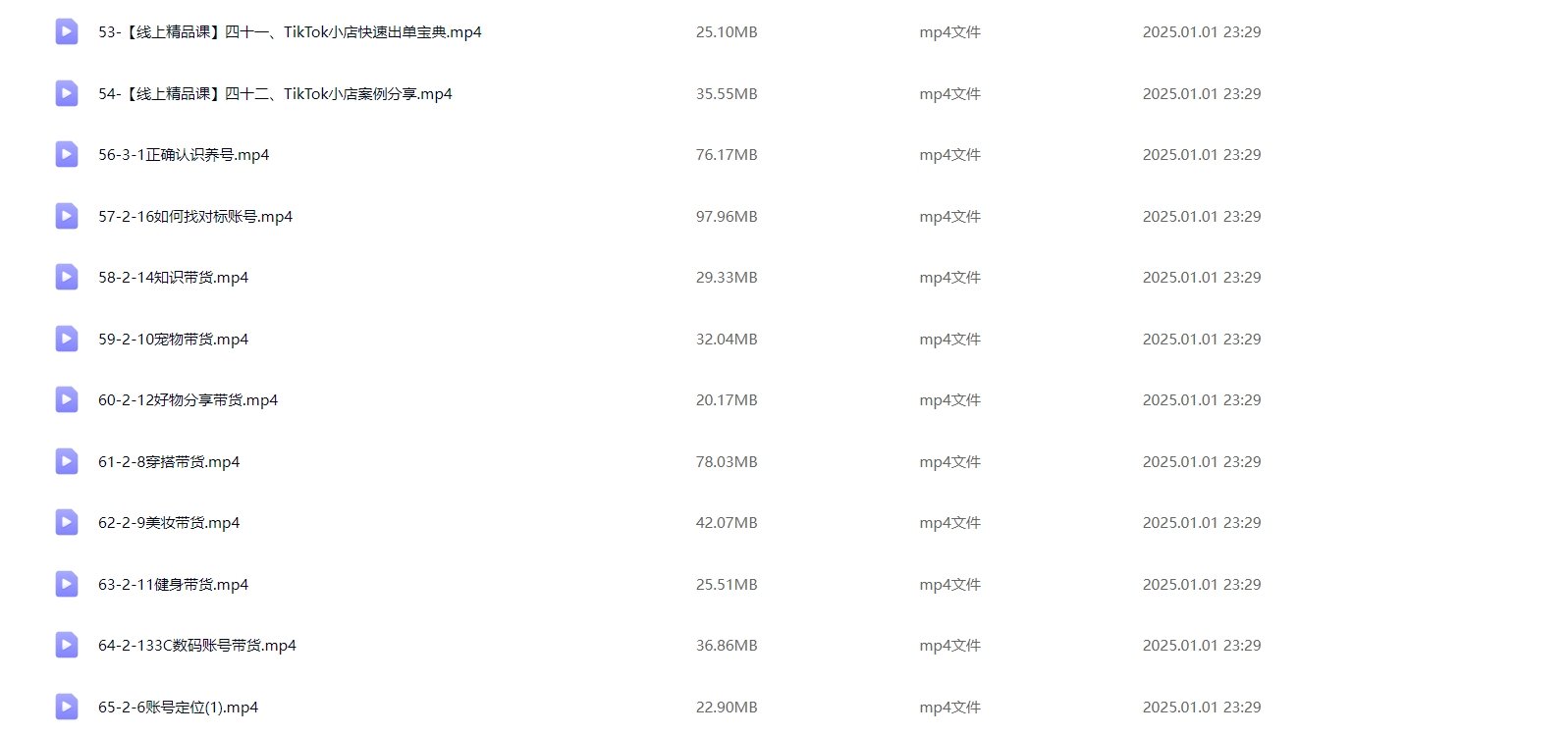The height and width of the screenshot is (735, 1568).
Task: Open the 53 TikTok小店快速出单宝典.mp4 file name
Action: (x=290, y=32)
